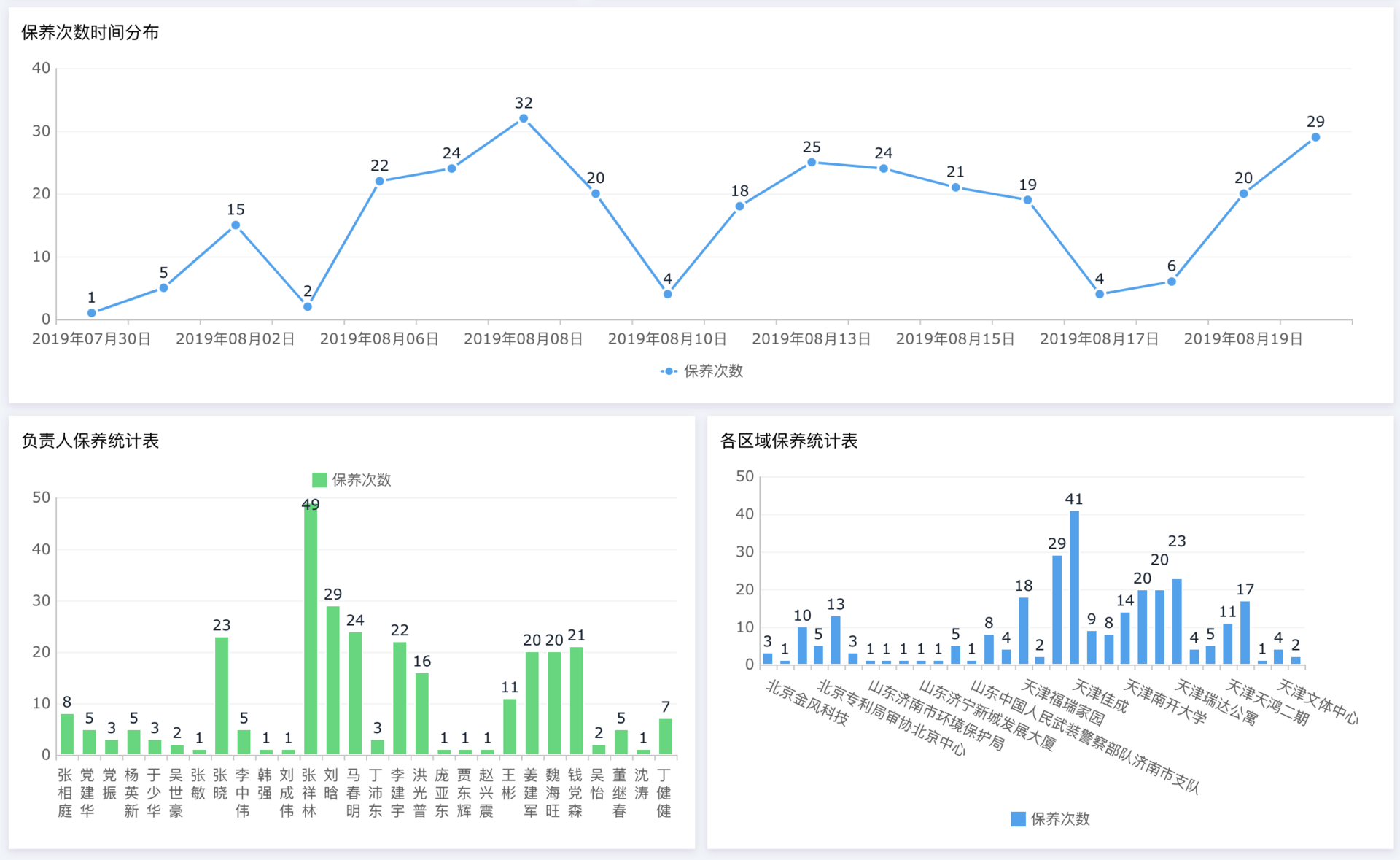Click the 各区域保养统计表 chart title

[x=789, y=441]
